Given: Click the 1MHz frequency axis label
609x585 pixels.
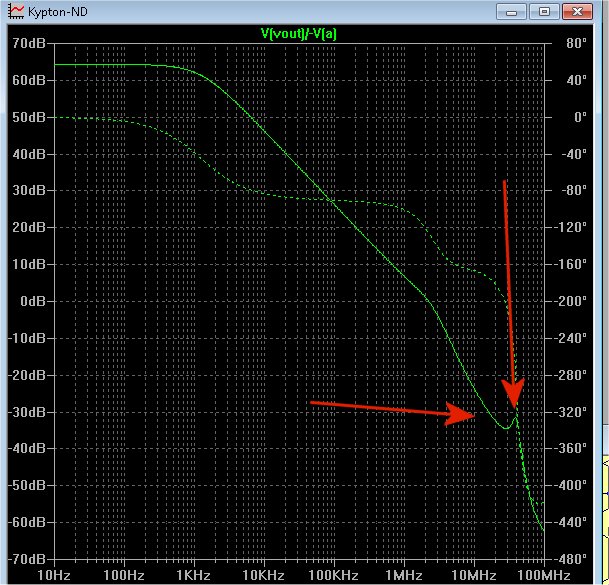Looking at the screenshot, I should tap(404, 575).
